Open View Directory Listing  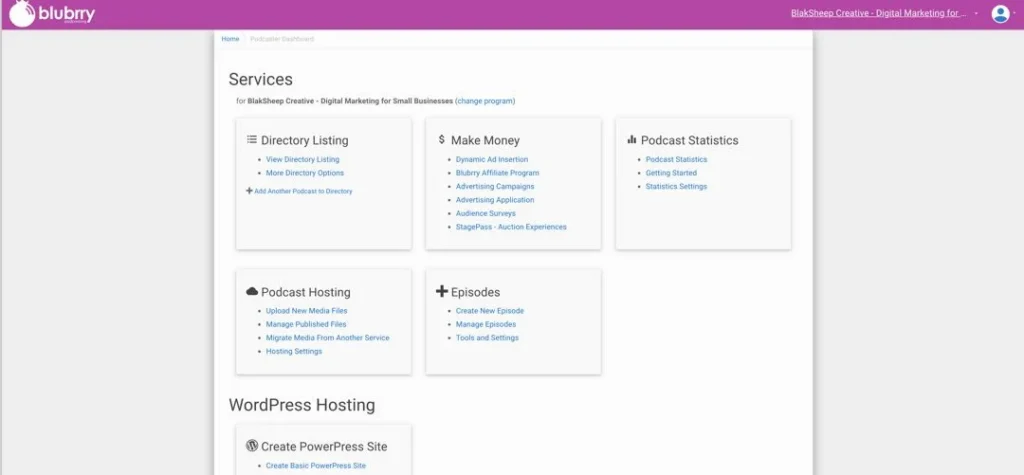click(x=302, y=159)
